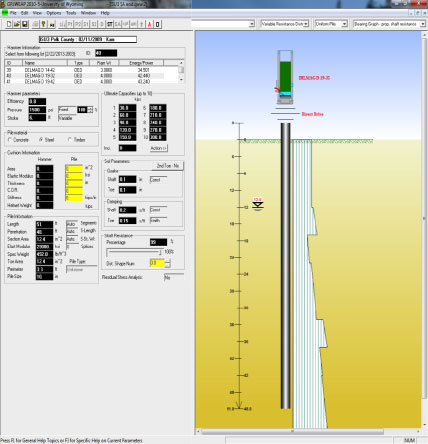Click the ST toolbar button
This screenshot has width=428, height=444.
click(x=110, y=24)
